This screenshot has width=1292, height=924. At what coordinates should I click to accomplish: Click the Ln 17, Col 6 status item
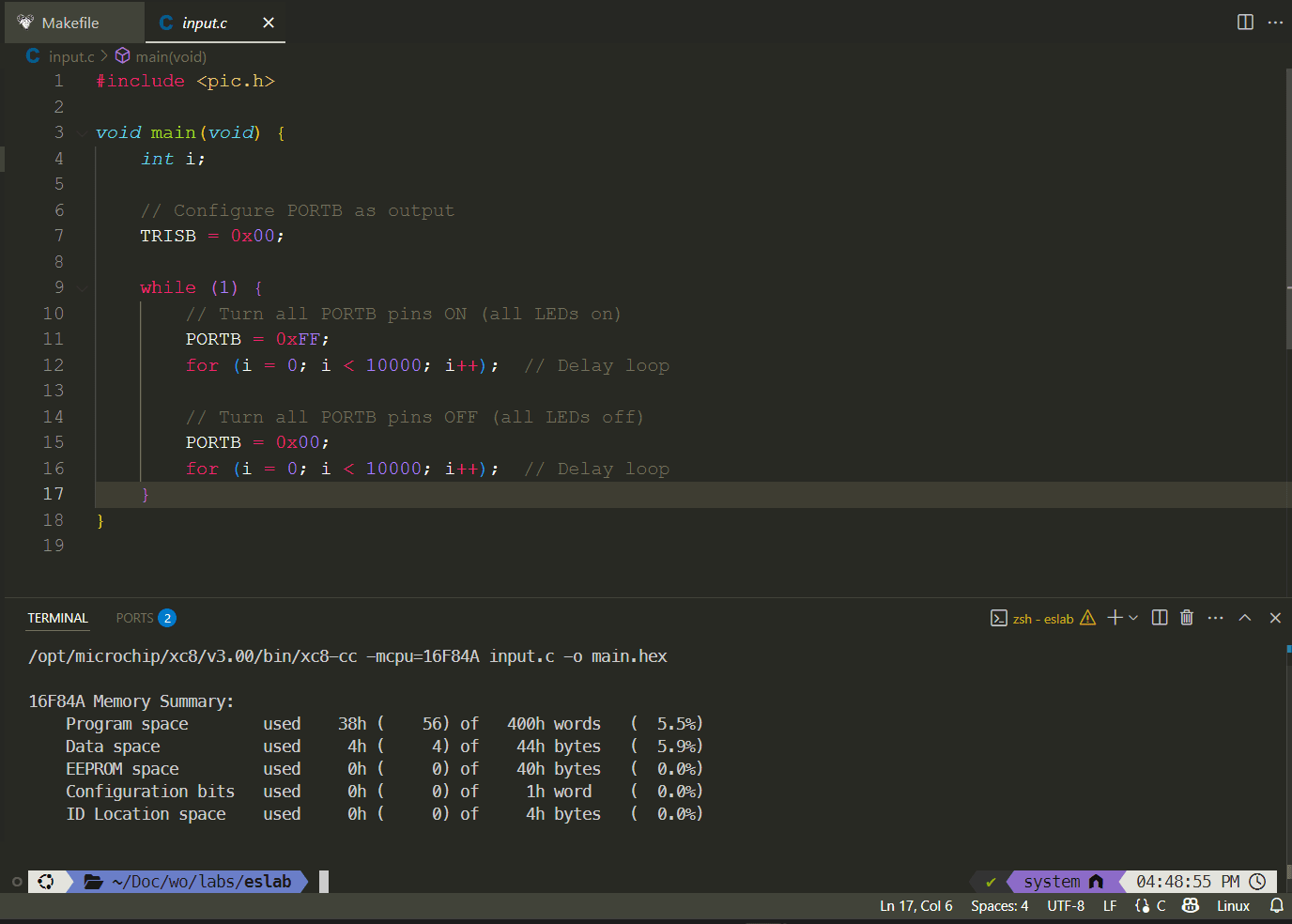click(915, 906)
